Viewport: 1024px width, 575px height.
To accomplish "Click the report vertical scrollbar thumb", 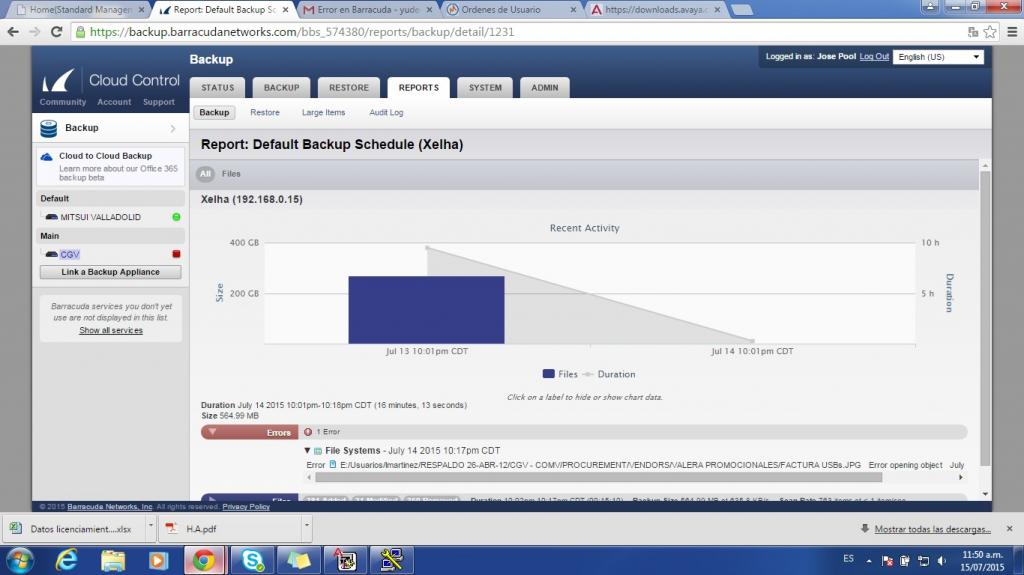I will 985,318.
